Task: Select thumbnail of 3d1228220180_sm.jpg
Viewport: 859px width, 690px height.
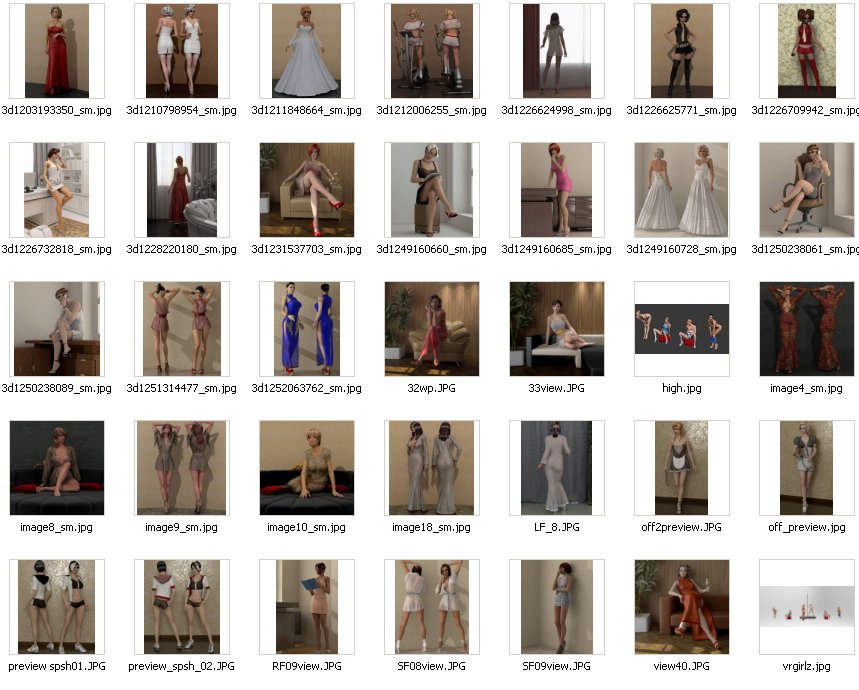Action: point(182,190)
